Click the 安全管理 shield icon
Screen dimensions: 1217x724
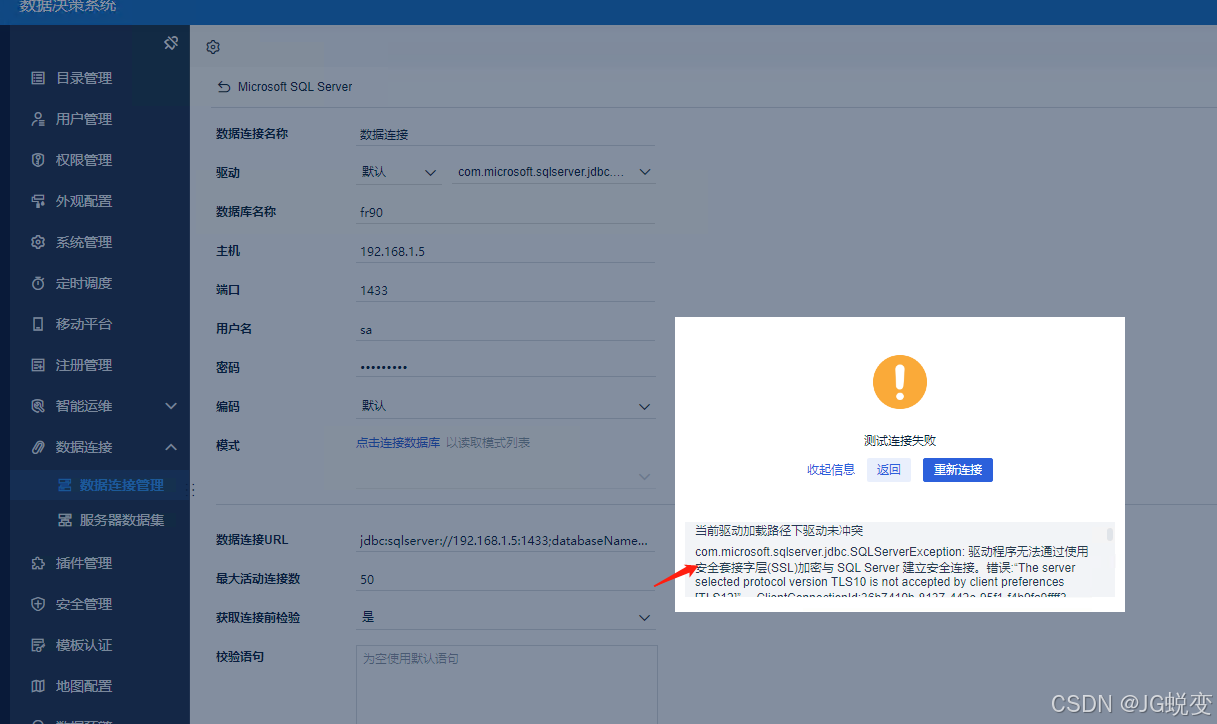pos(38,604)
